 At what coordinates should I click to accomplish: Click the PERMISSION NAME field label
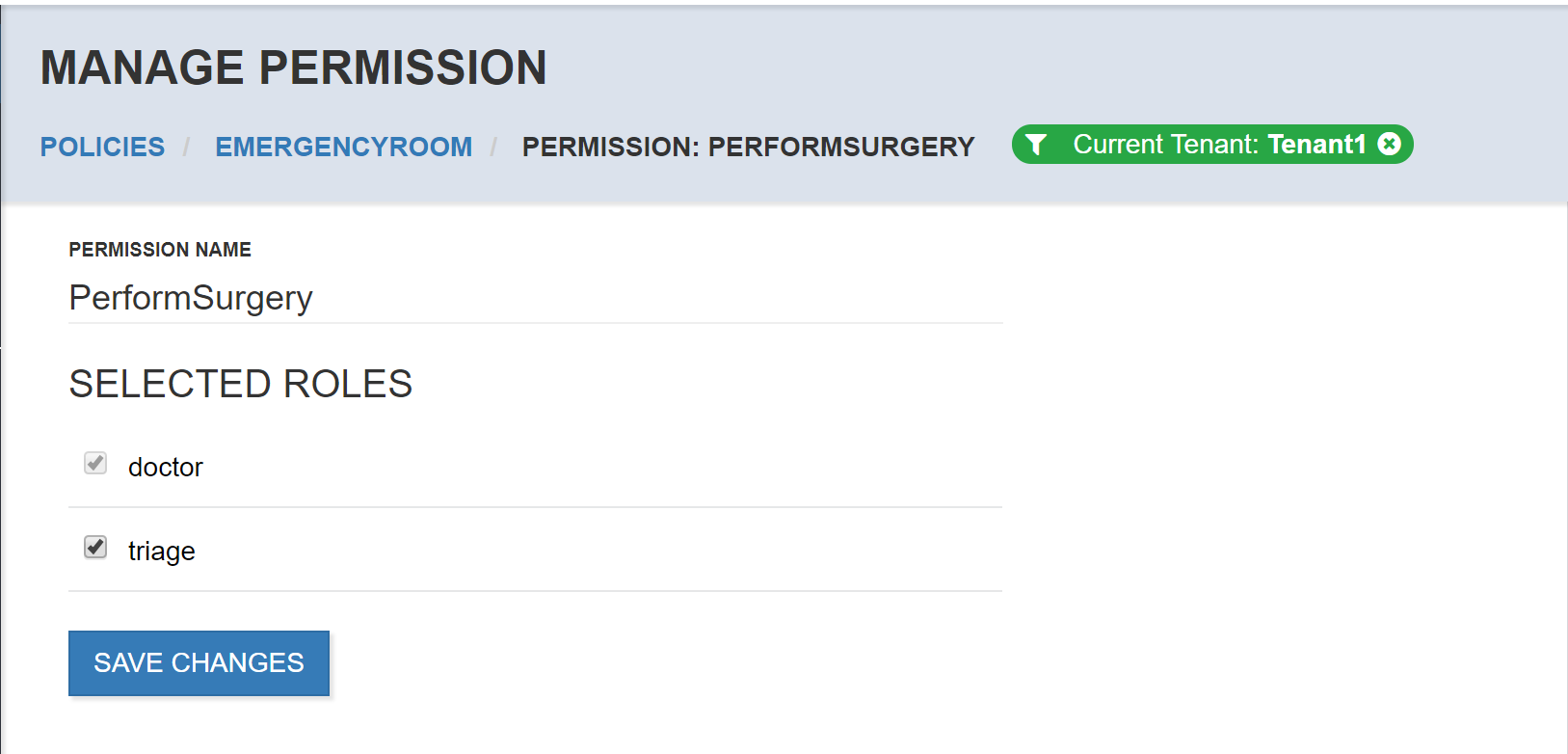(x=160, y=250)
